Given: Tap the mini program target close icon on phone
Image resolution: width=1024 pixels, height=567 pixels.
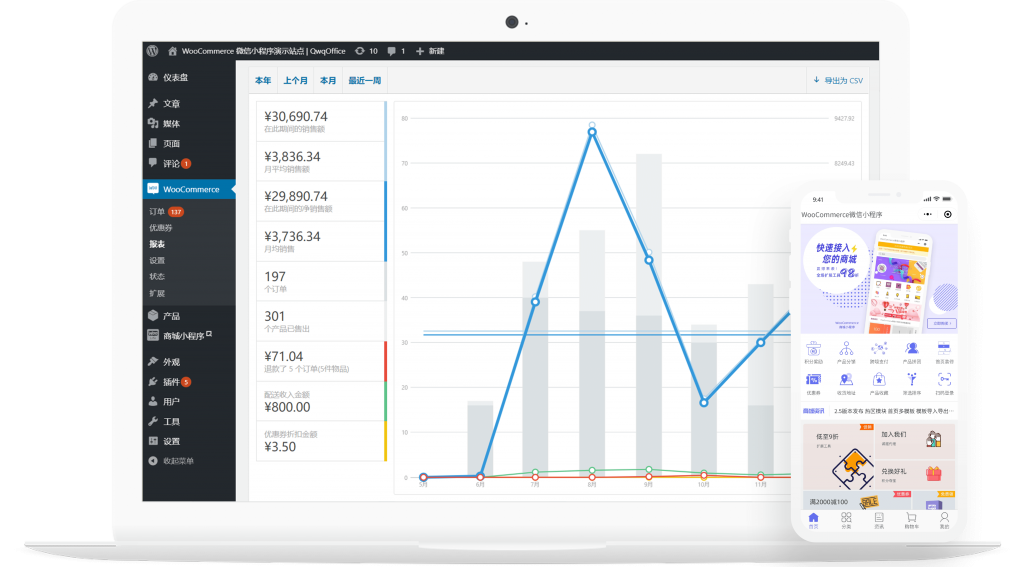Looking at the screenshot, I should tap(948, 214).
